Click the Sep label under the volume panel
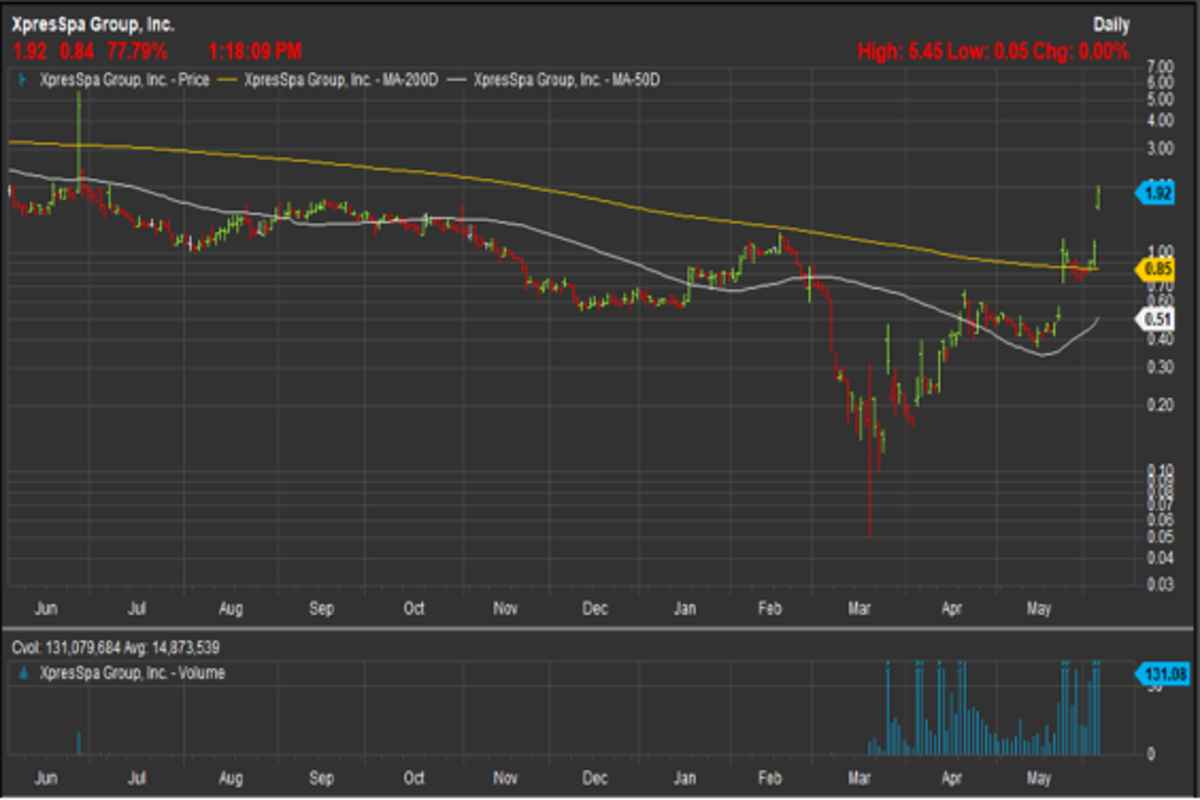Screen dimensions: 1200x800 point(321,776)
